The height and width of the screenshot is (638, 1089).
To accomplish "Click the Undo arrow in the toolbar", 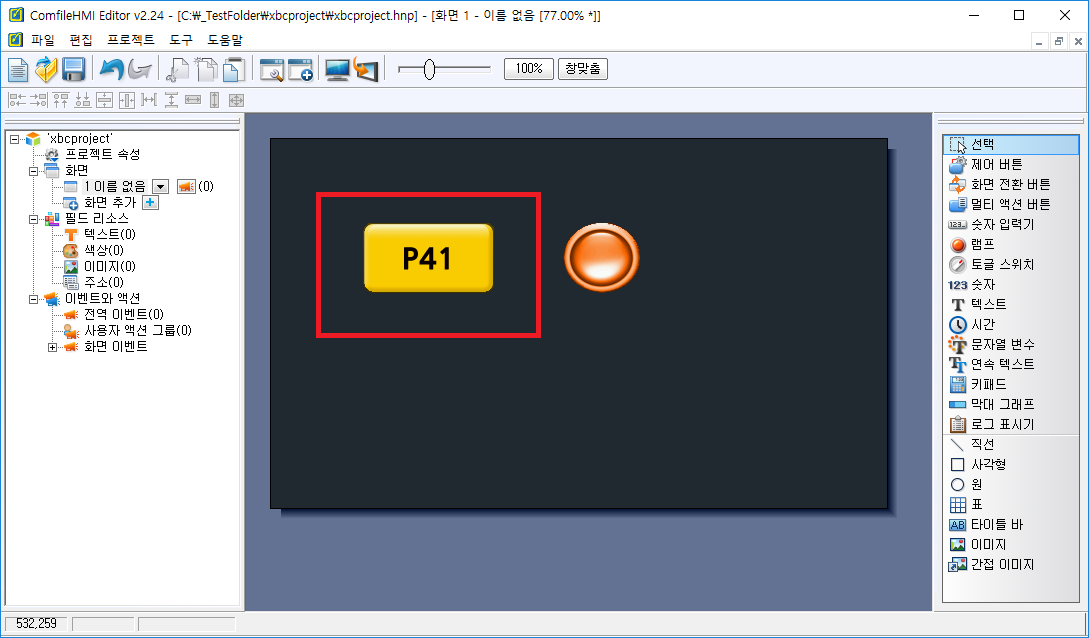I will pyautogui.click(x=111, y=69).
